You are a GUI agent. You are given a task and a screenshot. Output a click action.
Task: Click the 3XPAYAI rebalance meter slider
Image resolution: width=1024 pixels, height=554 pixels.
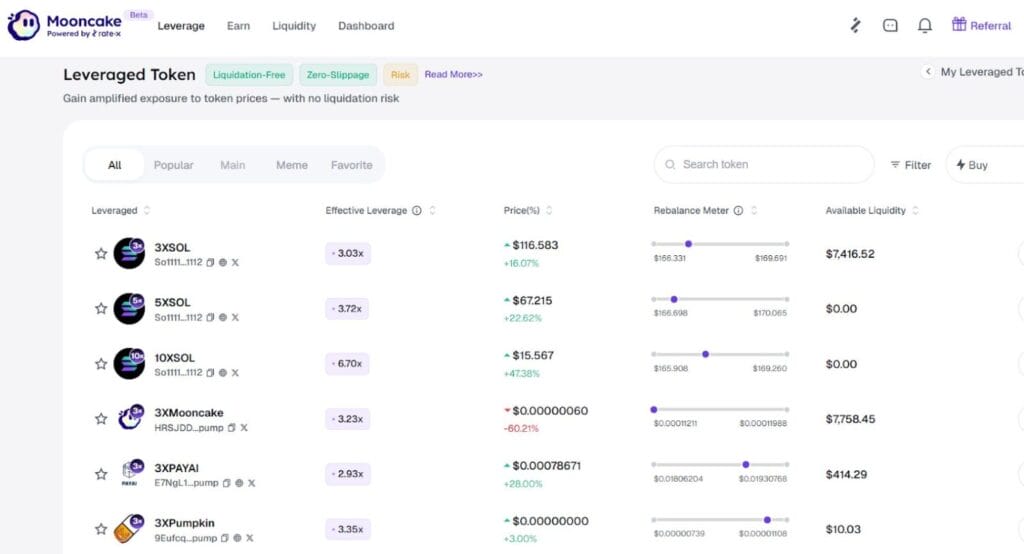coord(720,464)
